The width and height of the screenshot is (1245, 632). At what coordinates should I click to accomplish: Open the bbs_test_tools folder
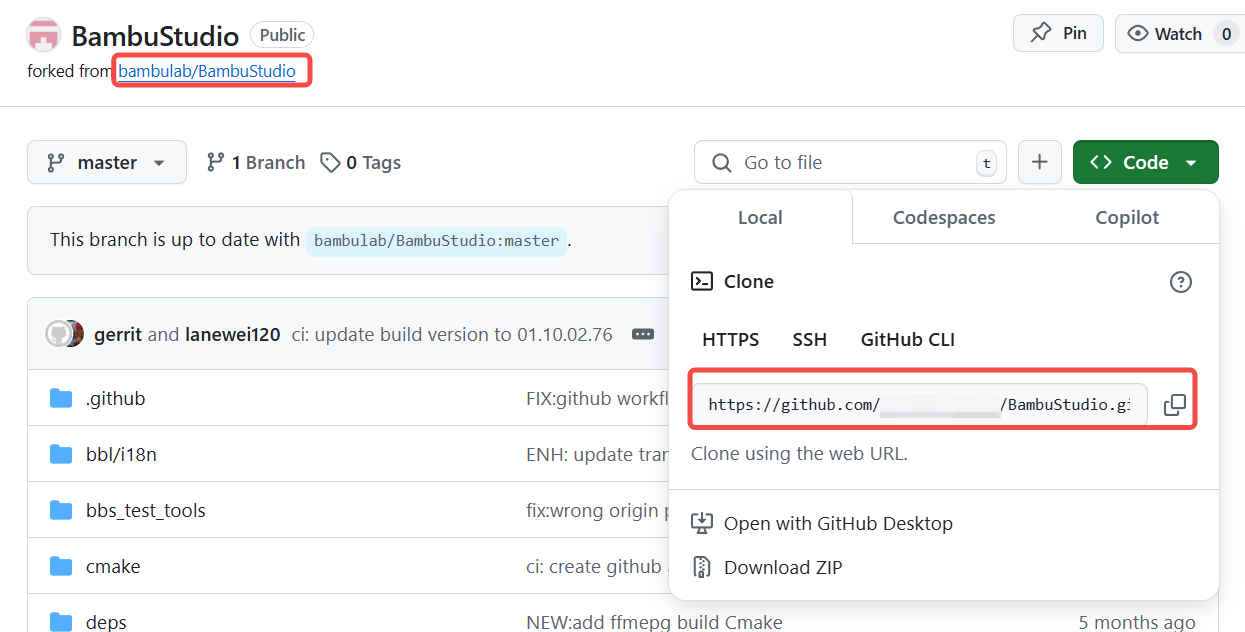(146, 510)
